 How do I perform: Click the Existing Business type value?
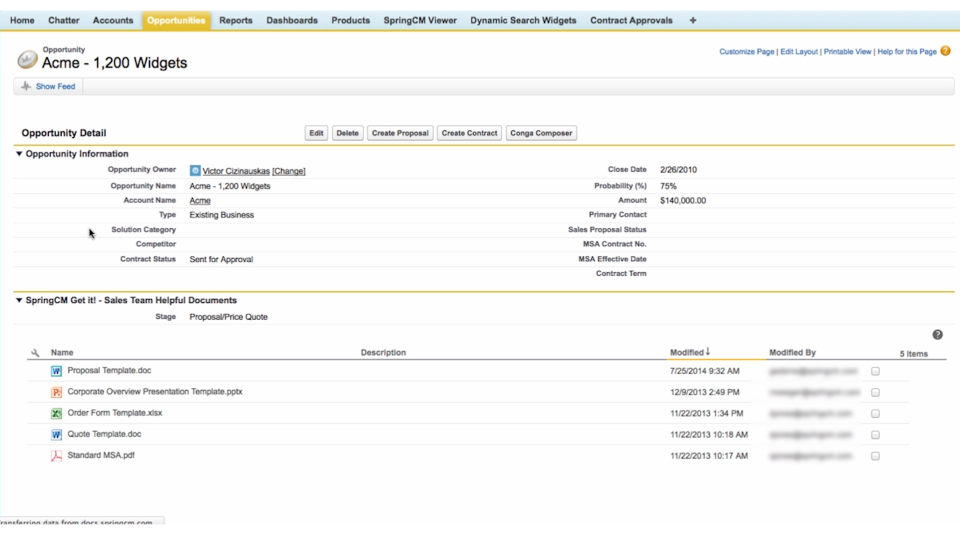[x=222, y=215]
